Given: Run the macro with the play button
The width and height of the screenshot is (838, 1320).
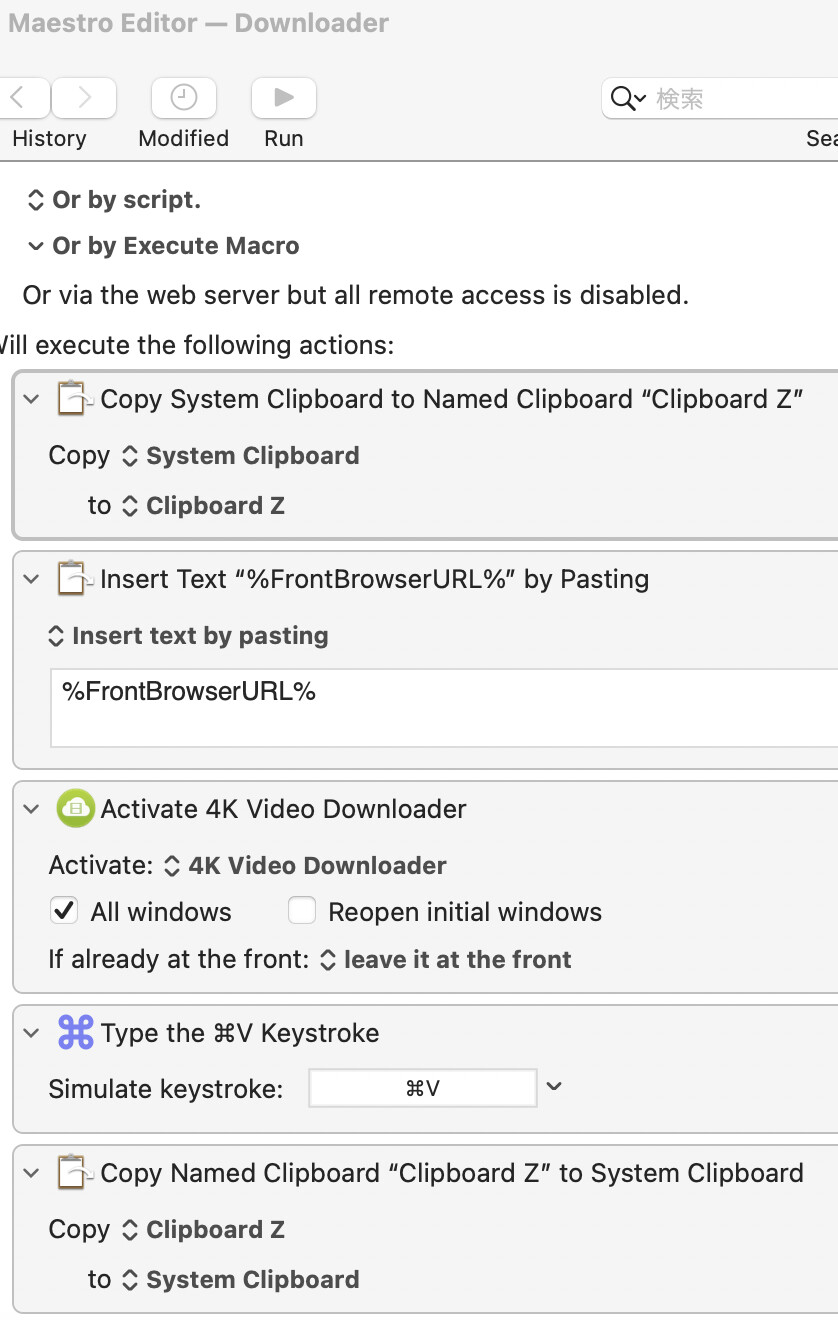Looking at the screenshot, I should point(284,97).
